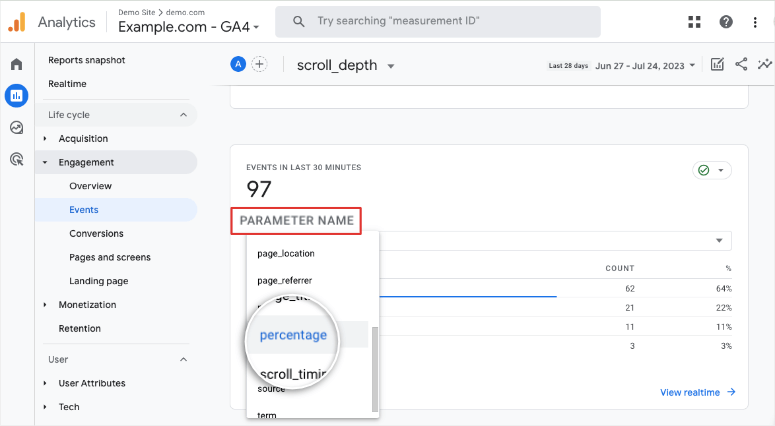The height and width of the screenshot is (426, 775).
Task: Open the Advertising sidebar icon
Action: click(17, 159)
